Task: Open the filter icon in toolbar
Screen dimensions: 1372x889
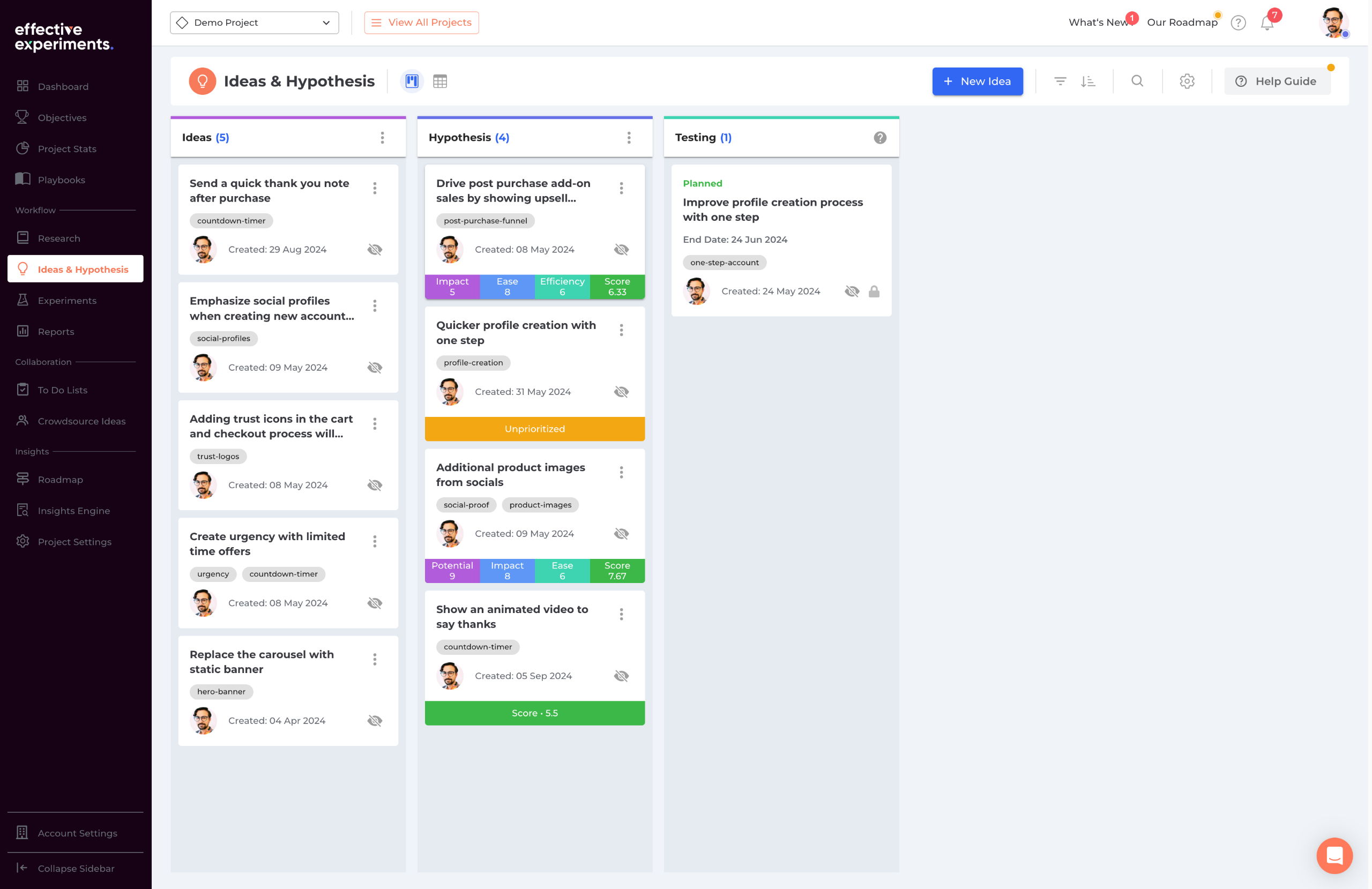Action: pos(1060,81)
